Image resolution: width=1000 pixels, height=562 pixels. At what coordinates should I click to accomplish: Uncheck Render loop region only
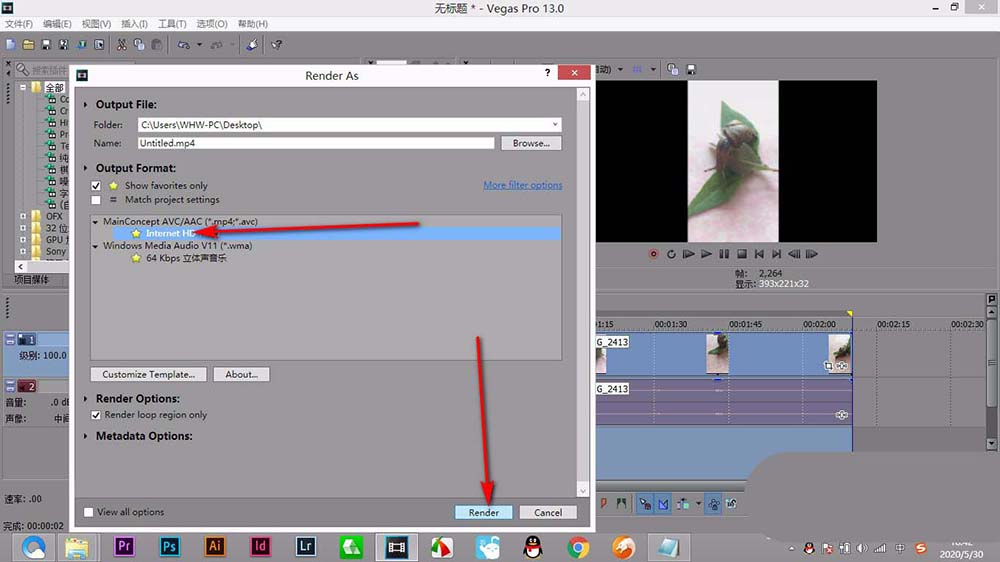point(96,415)
